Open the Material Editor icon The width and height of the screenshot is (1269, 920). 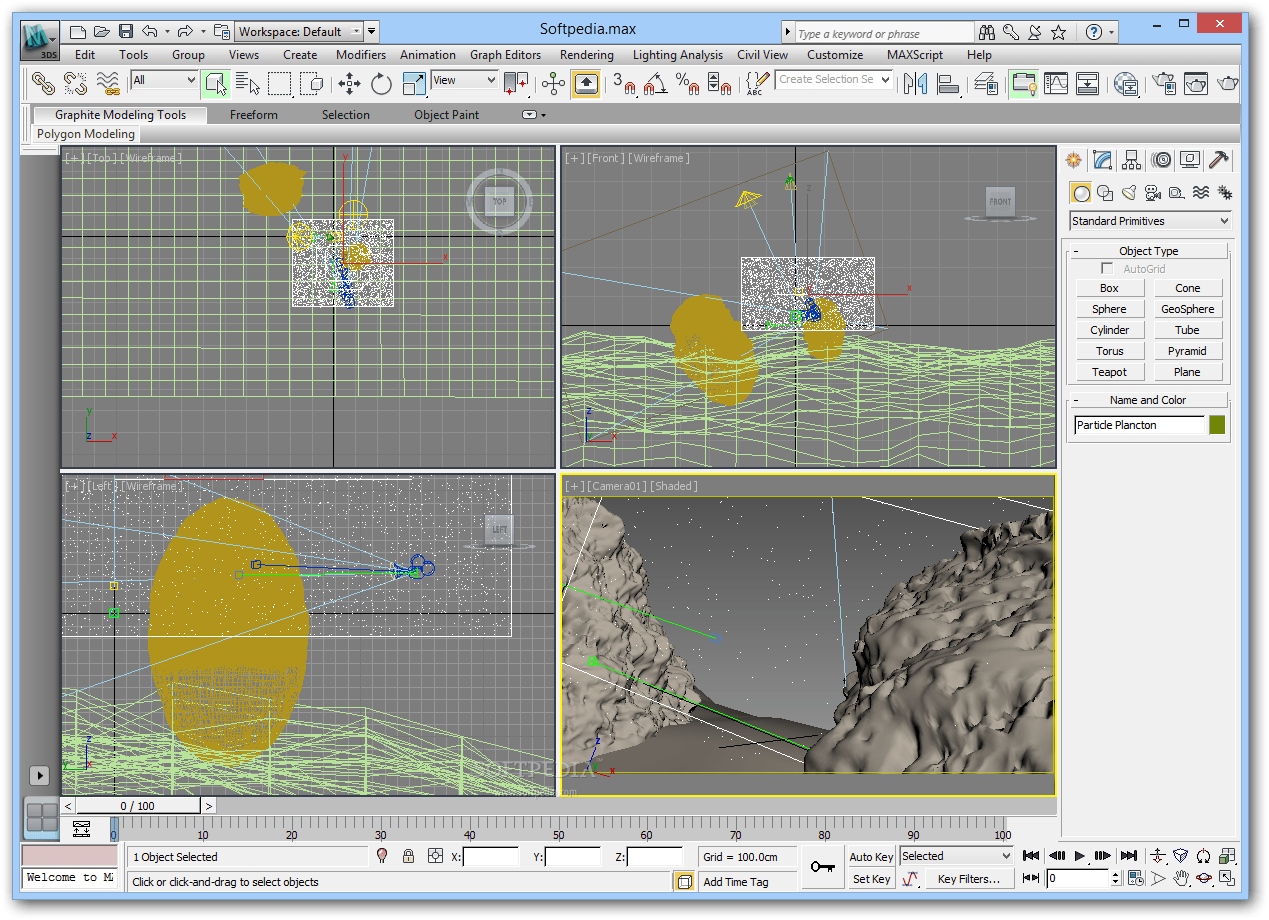click(1127, 83)
